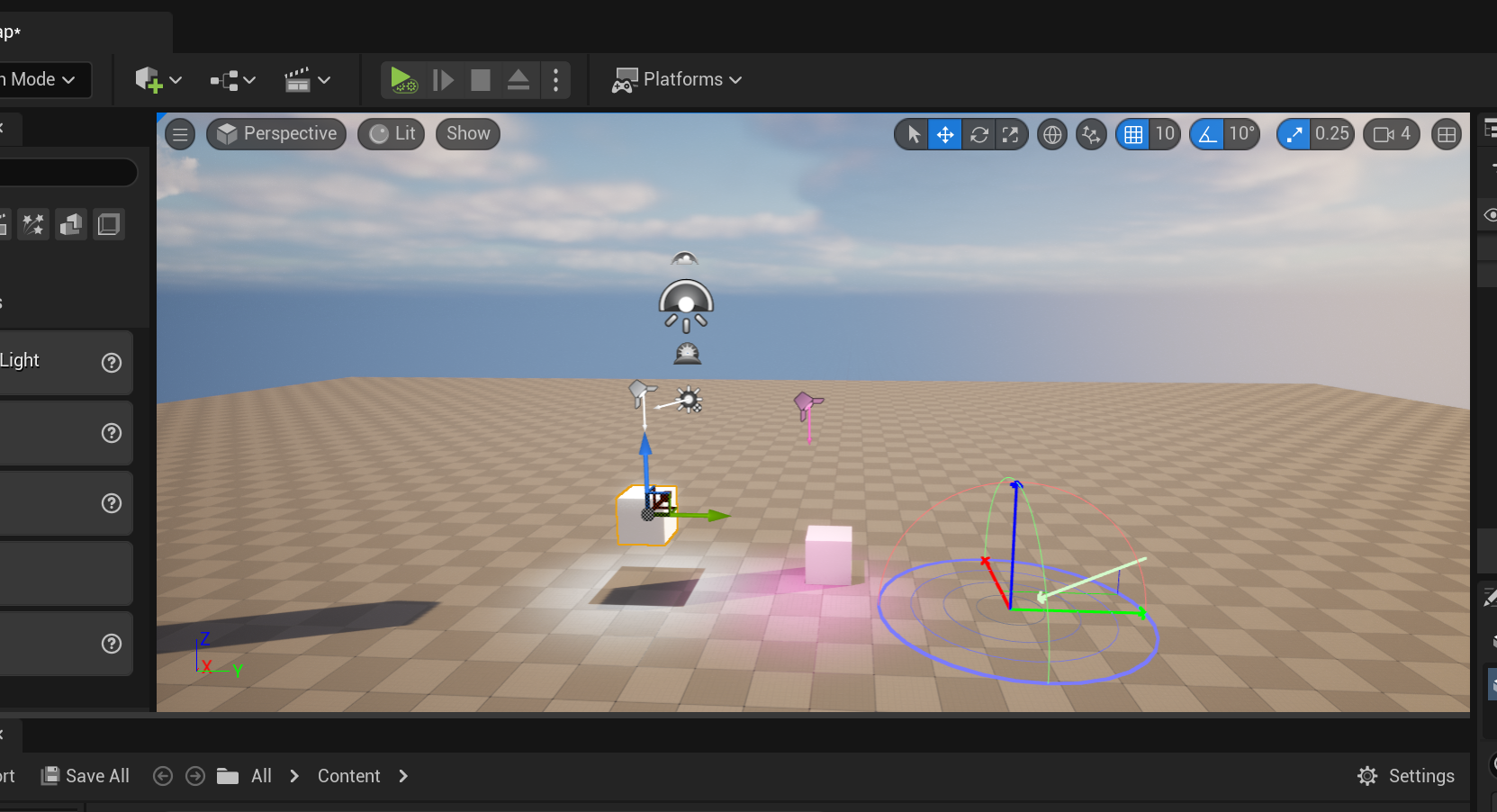Open the Platforms dropdown

tap(677, 80)
